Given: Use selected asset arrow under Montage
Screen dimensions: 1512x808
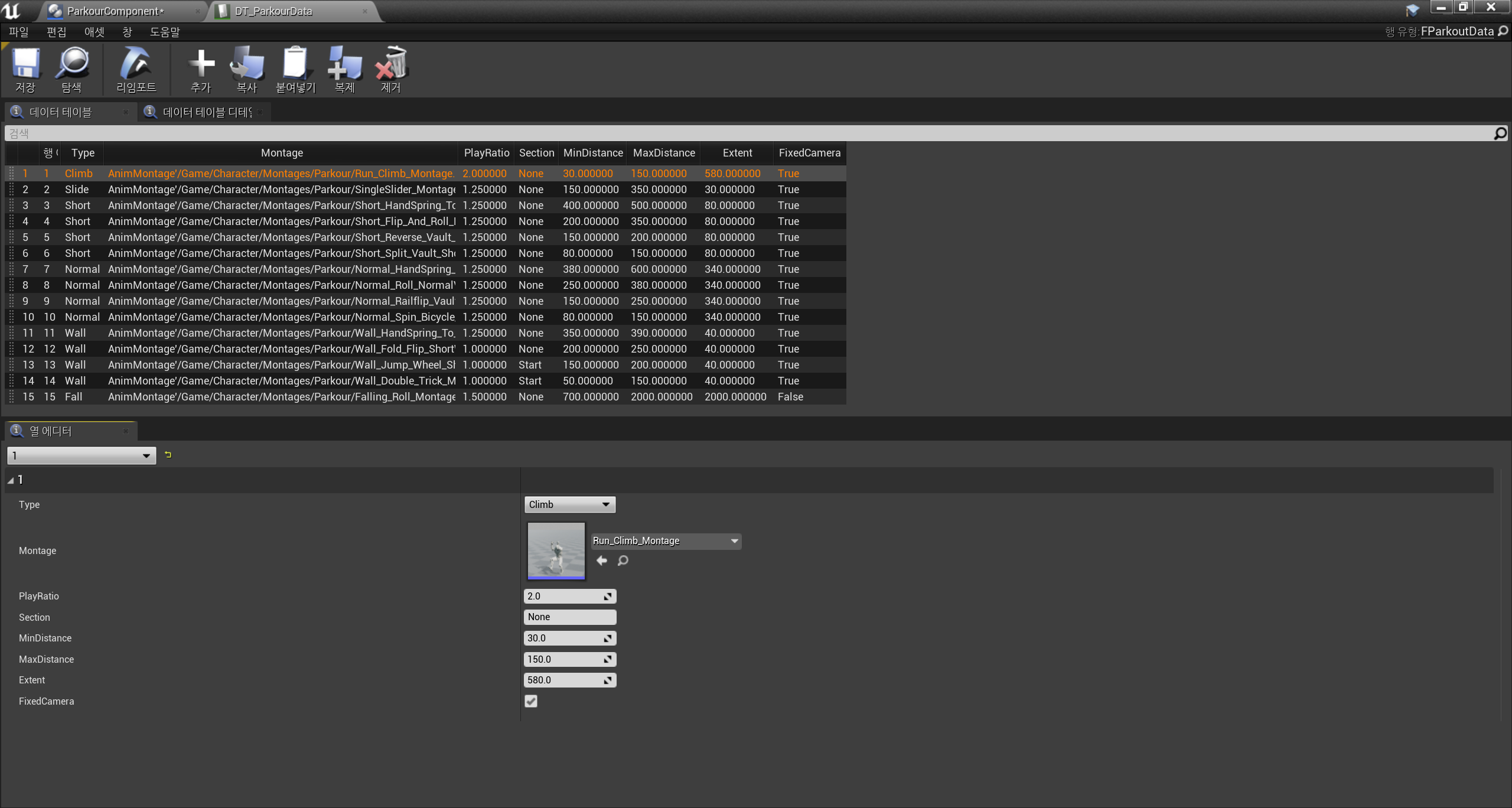Looking at the screenshot, I should pos(602,561).
